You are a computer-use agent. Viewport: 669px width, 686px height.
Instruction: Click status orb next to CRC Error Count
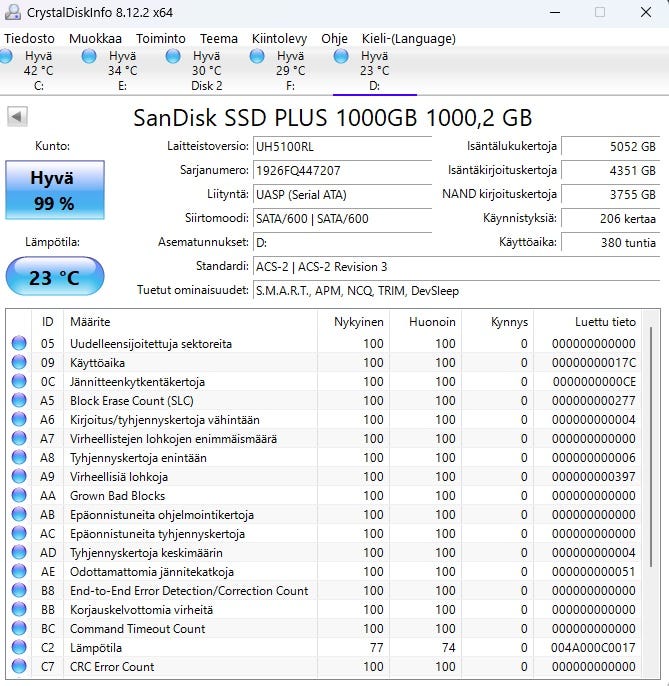(20, 667)
